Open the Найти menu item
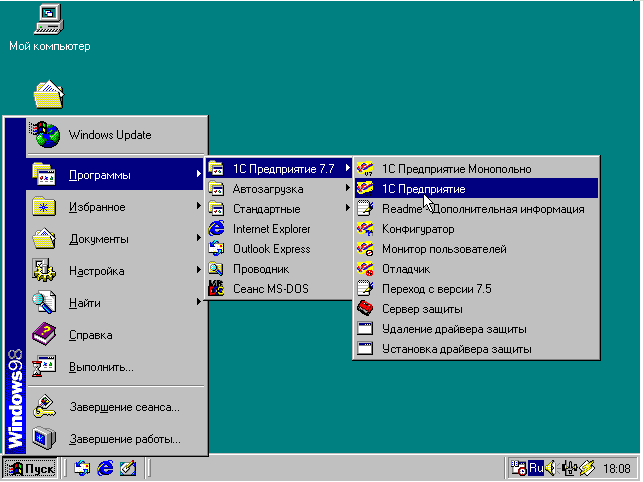 pos(116,303)
